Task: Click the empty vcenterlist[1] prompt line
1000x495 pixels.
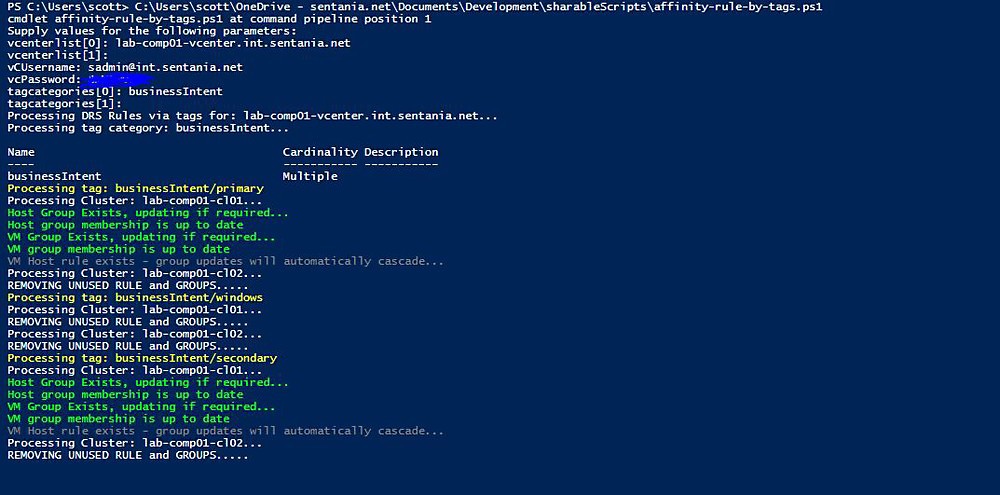Action: [58, 55]
